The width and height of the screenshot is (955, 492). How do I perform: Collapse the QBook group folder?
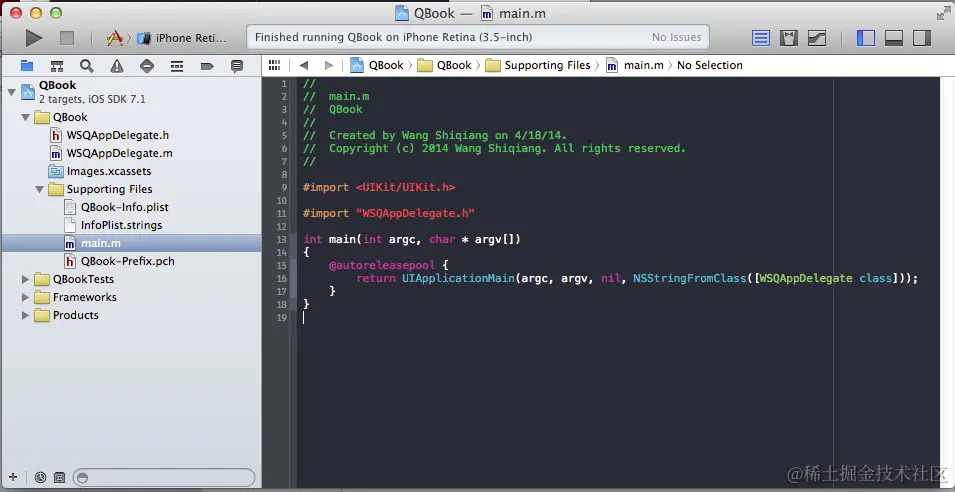tap(26, 117)
